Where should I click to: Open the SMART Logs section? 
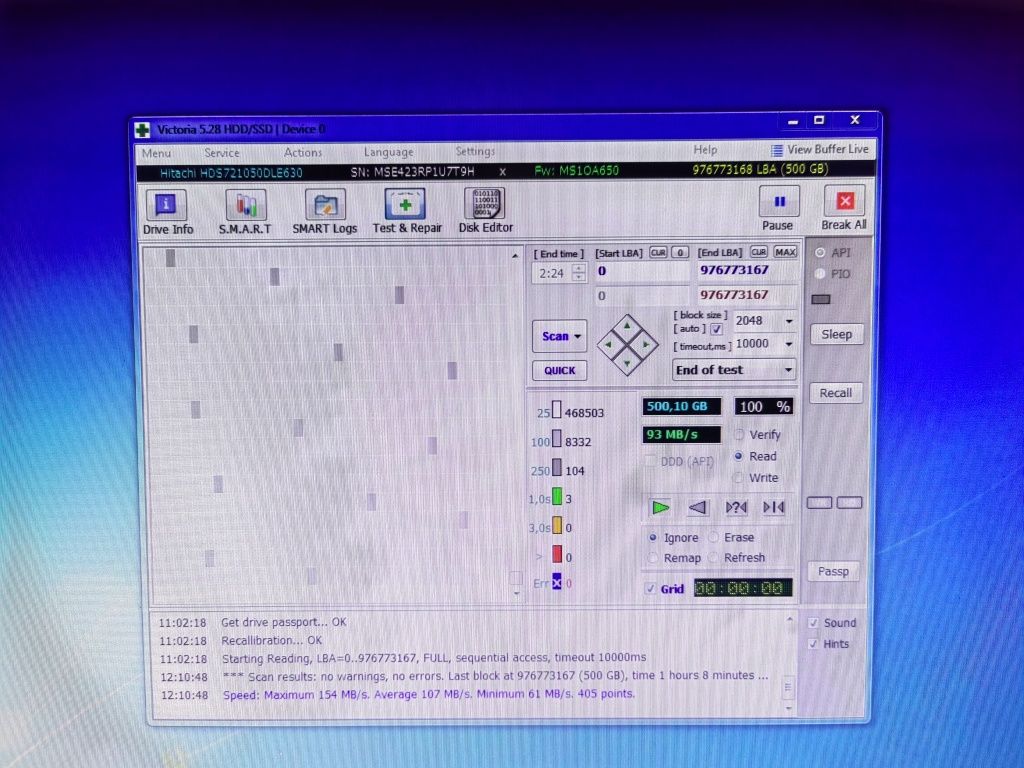325,212
